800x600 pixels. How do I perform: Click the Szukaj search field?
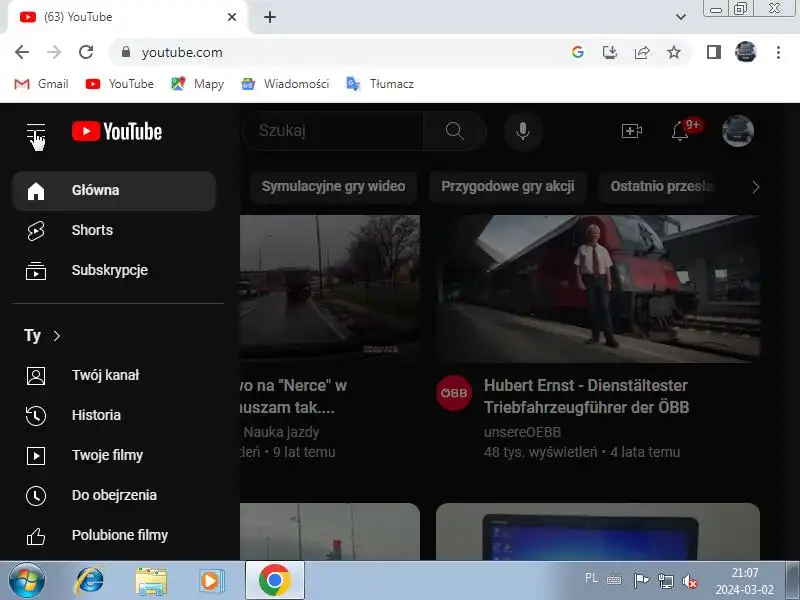[333, 131]
